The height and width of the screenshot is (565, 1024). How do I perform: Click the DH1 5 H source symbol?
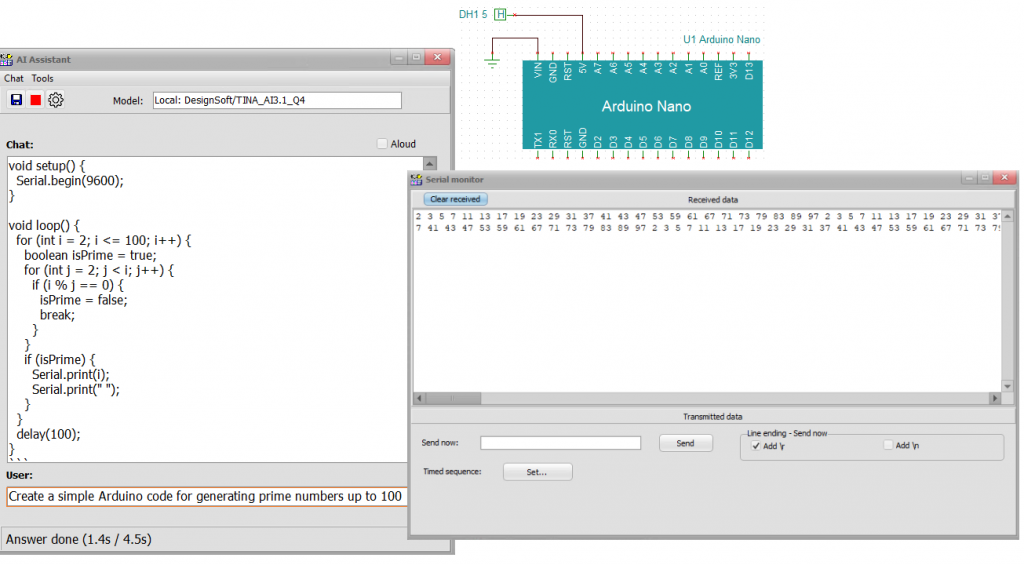point(500,14)
